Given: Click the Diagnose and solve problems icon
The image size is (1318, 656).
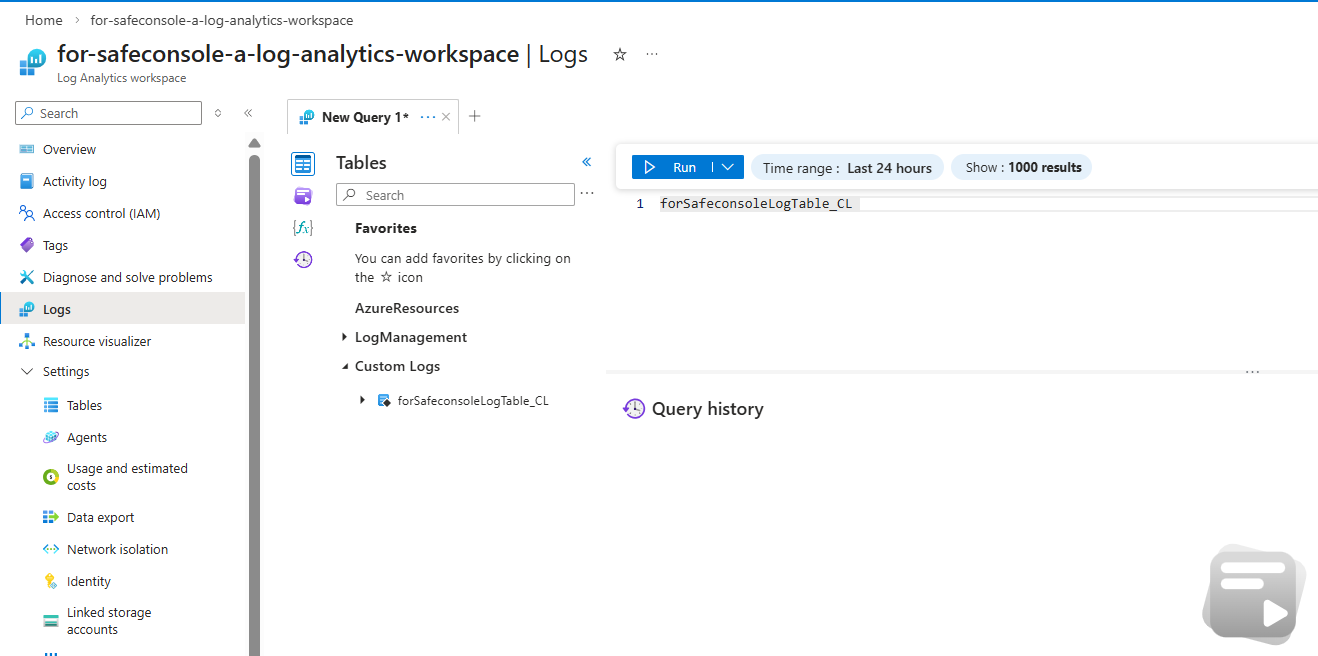Looking at the screenshot, I should tap(27, 277).
